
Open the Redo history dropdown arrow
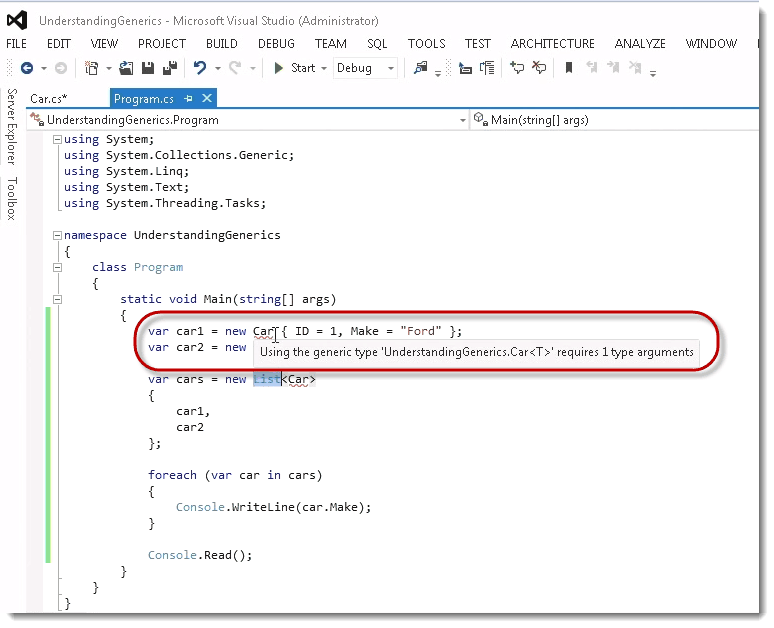click(253, 68)
